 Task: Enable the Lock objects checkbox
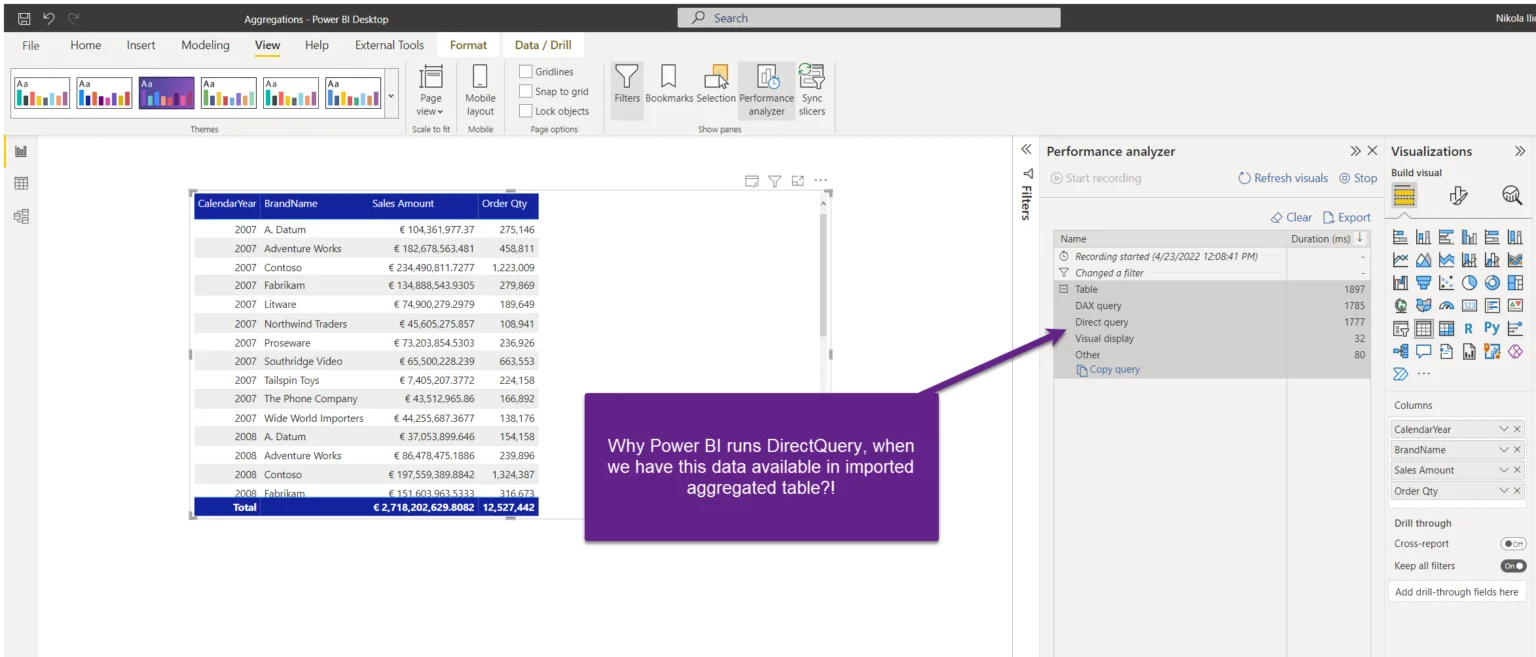pyautogui.click(x=526, y=111)
